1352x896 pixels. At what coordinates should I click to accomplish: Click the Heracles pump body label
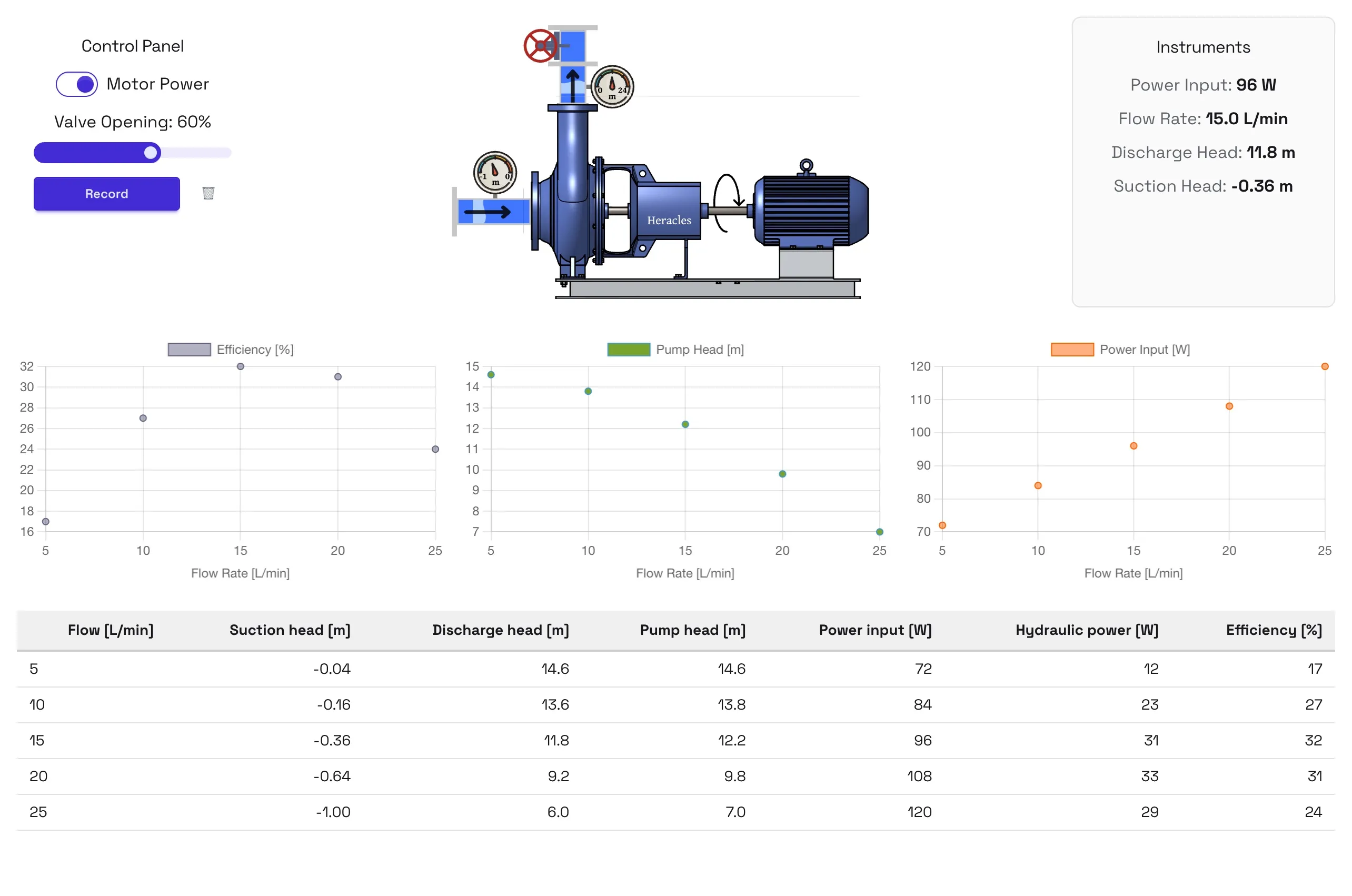pyautogui.click(x=669, y=221)
